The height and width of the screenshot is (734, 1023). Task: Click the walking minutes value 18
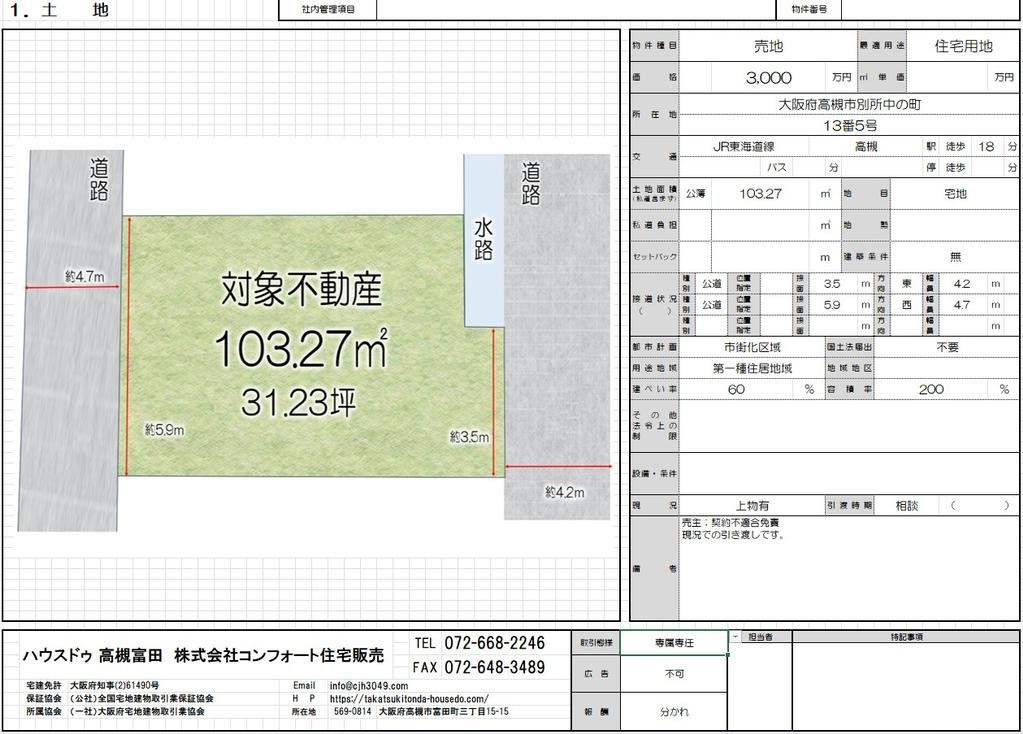[x=986, y=147]
